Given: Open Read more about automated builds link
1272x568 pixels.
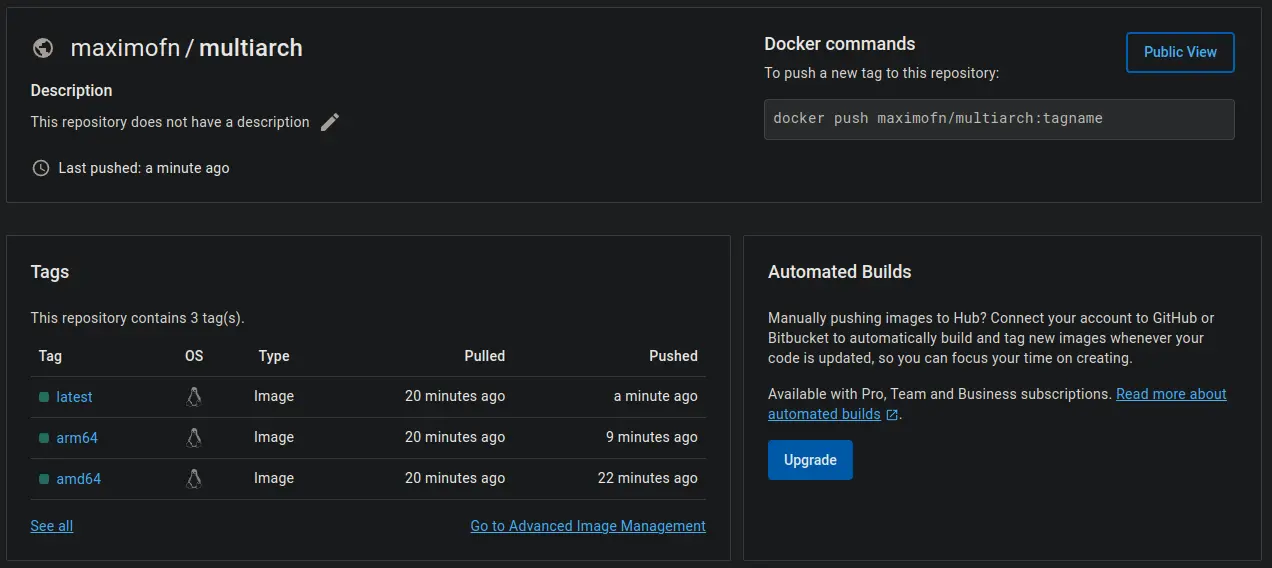Looking at the screenshot, I should 1171,394.
